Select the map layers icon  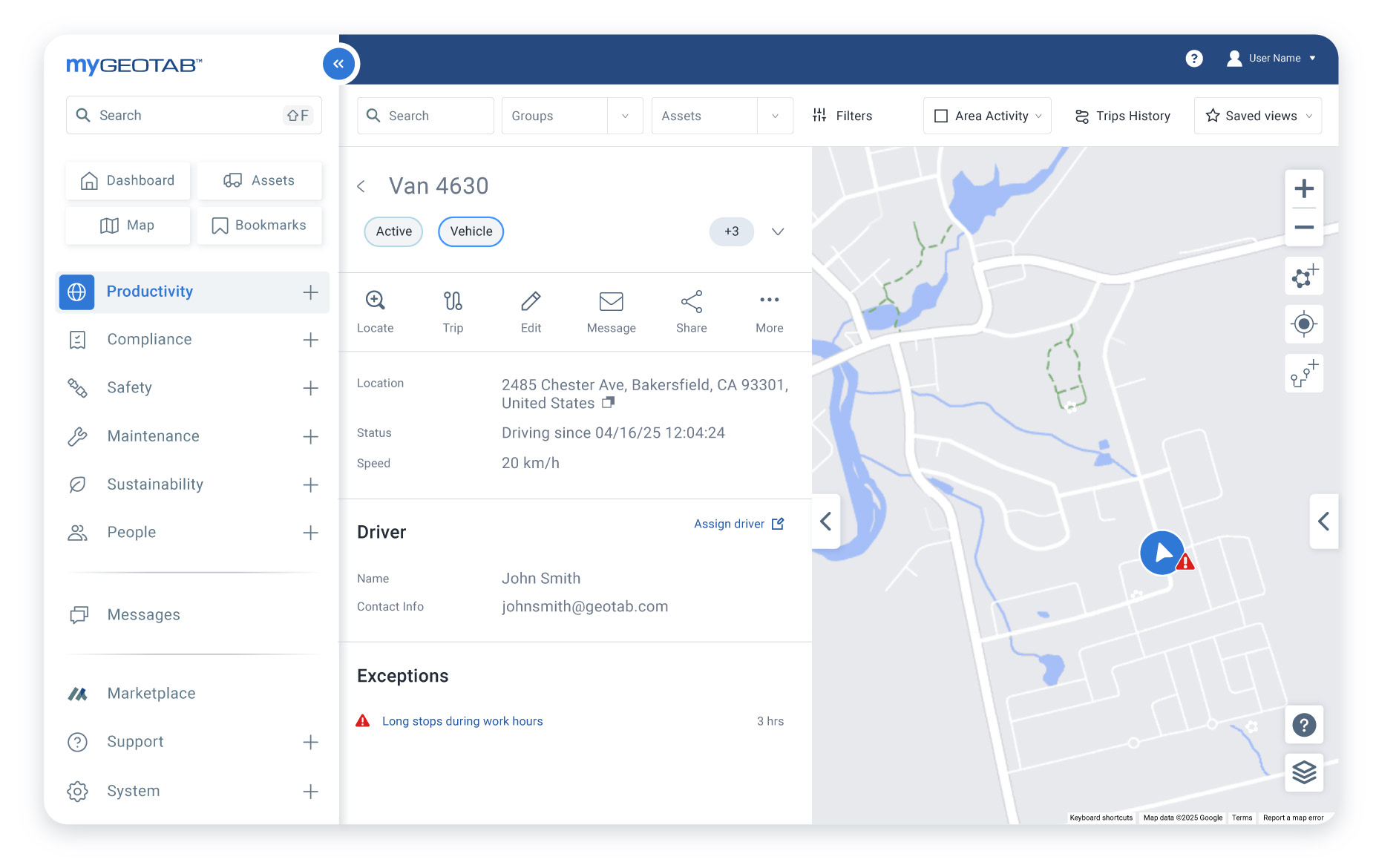click(1303, 772)
